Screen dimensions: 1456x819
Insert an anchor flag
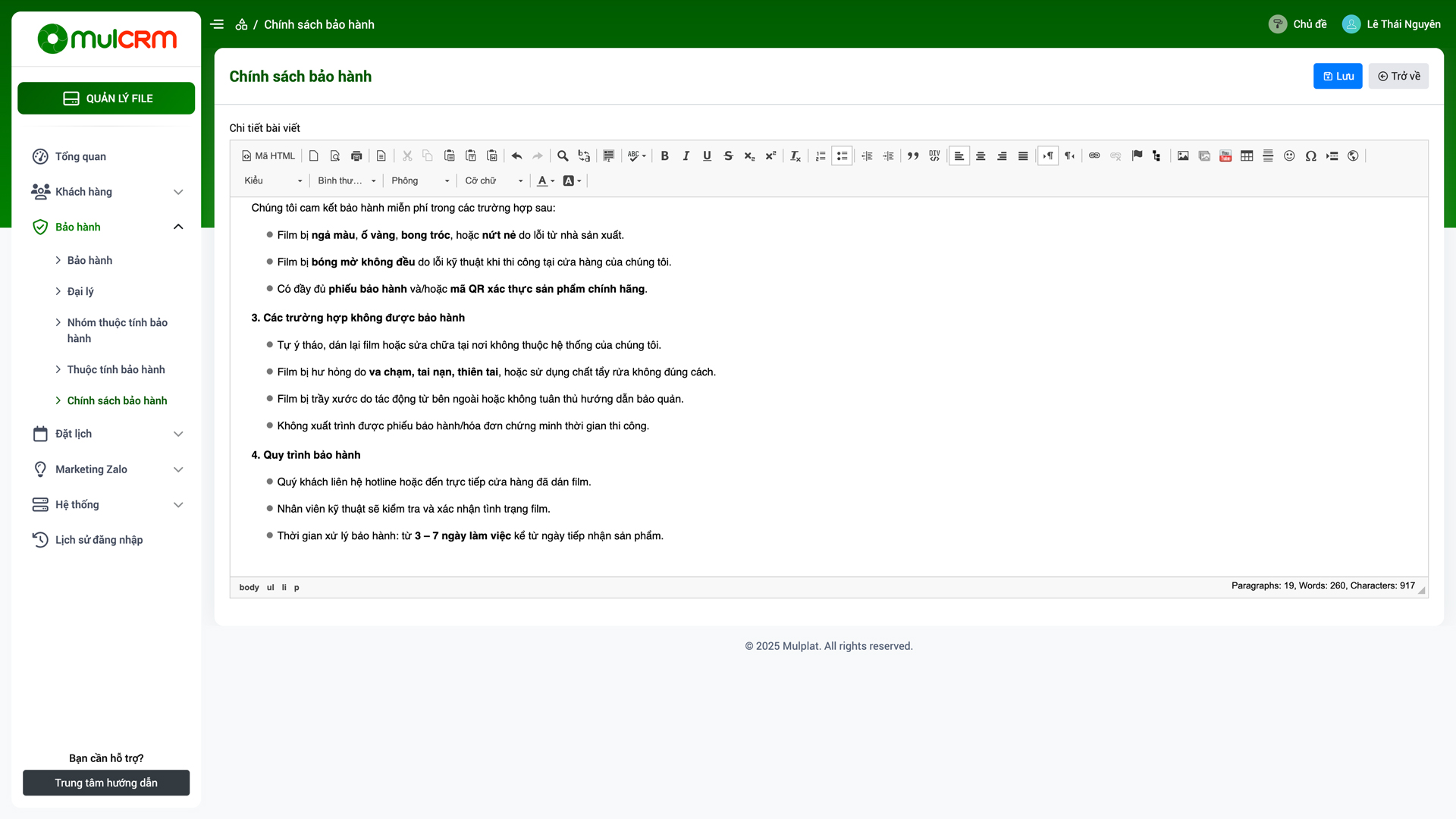[1137, 156]
